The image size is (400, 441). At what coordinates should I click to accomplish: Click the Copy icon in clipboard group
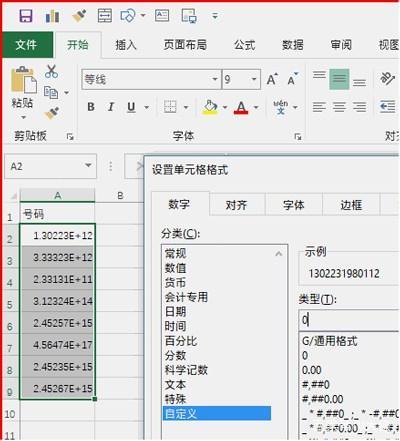[51, 92]
